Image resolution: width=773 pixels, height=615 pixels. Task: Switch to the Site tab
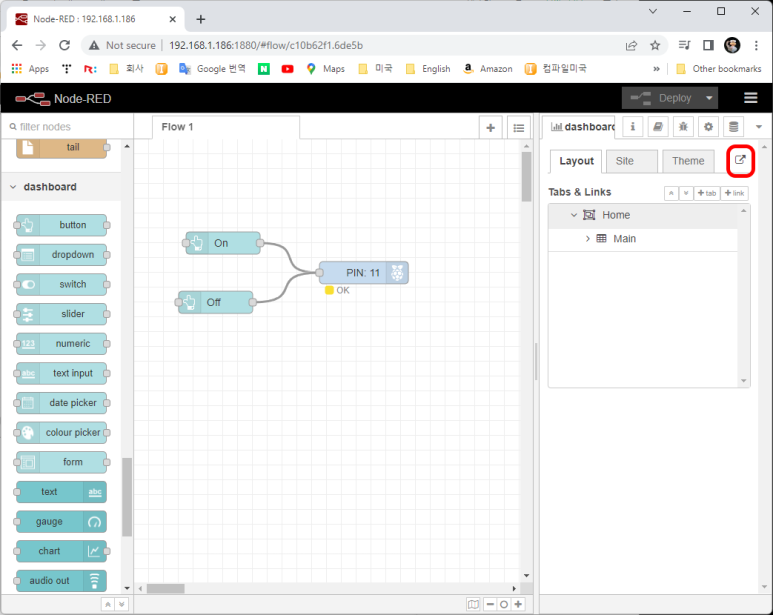[x=625, y=161]
